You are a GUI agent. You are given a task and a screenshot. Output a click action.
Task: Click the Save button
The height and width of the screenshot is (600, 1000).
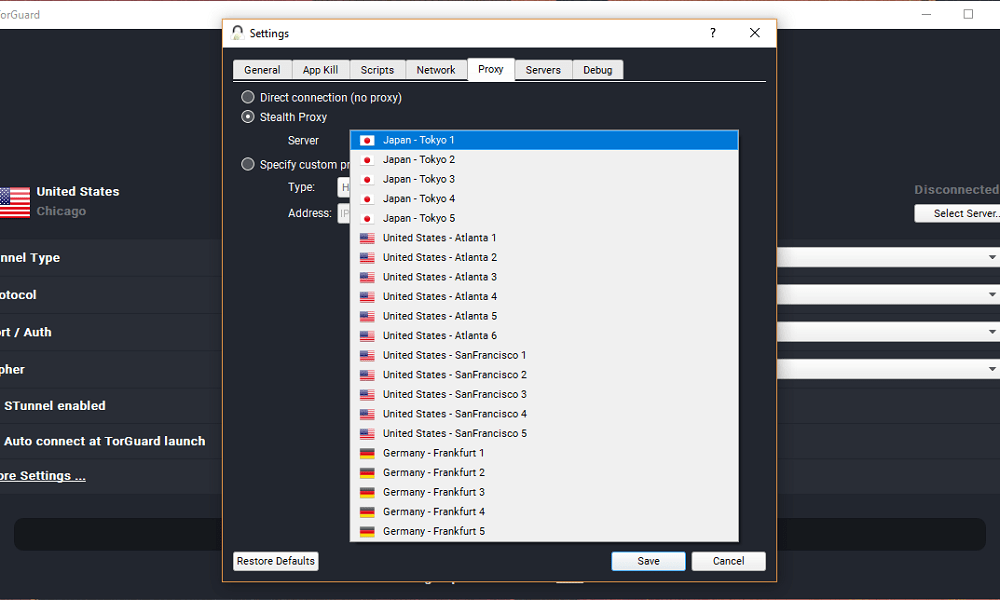[x=649, y=561]
